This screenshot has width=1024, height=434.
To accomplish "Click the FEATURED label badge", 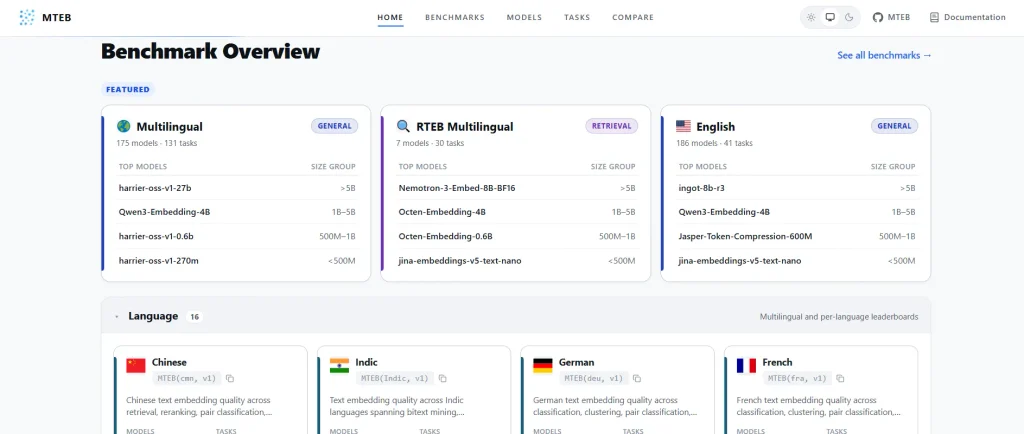I will 128,89.
